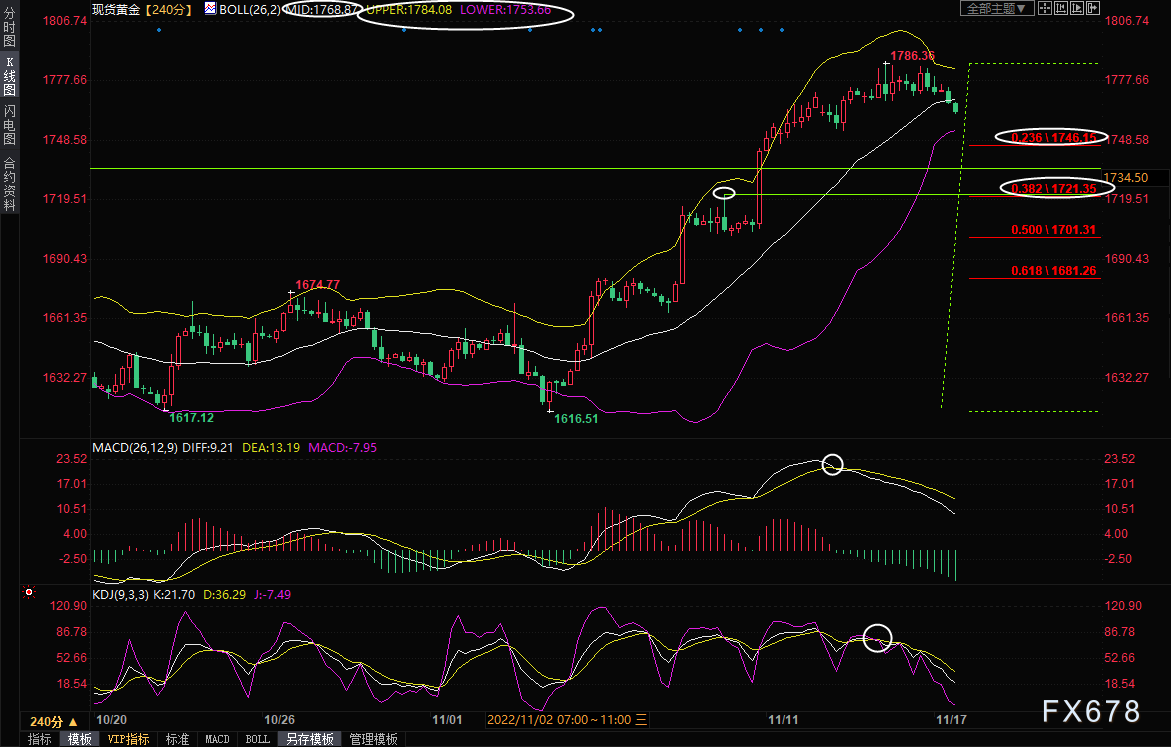
Task: Open the 合约资料 side tab
Action: pos(9,183)
